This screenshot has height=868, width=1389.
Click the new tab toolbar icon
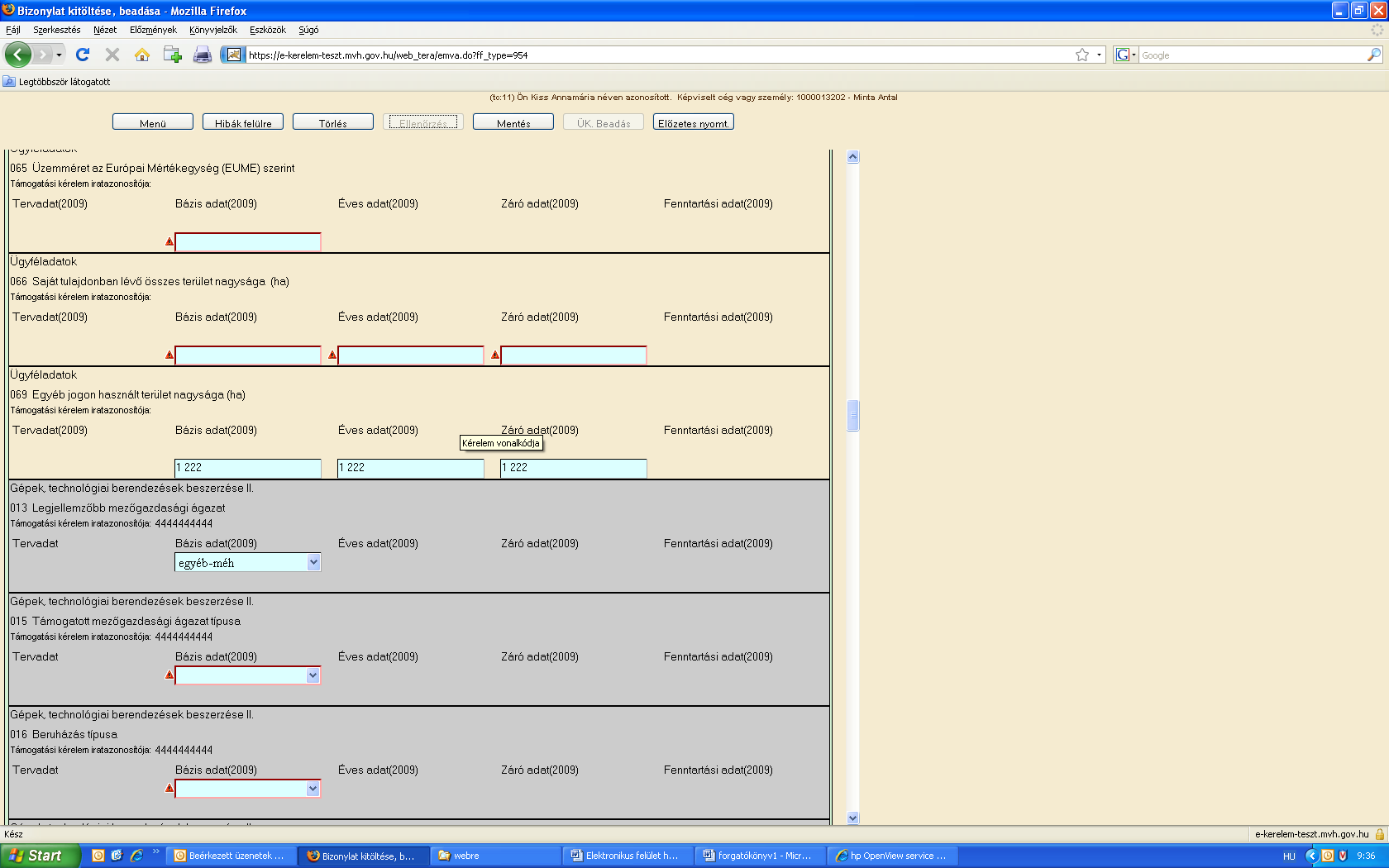pos(172,55)
